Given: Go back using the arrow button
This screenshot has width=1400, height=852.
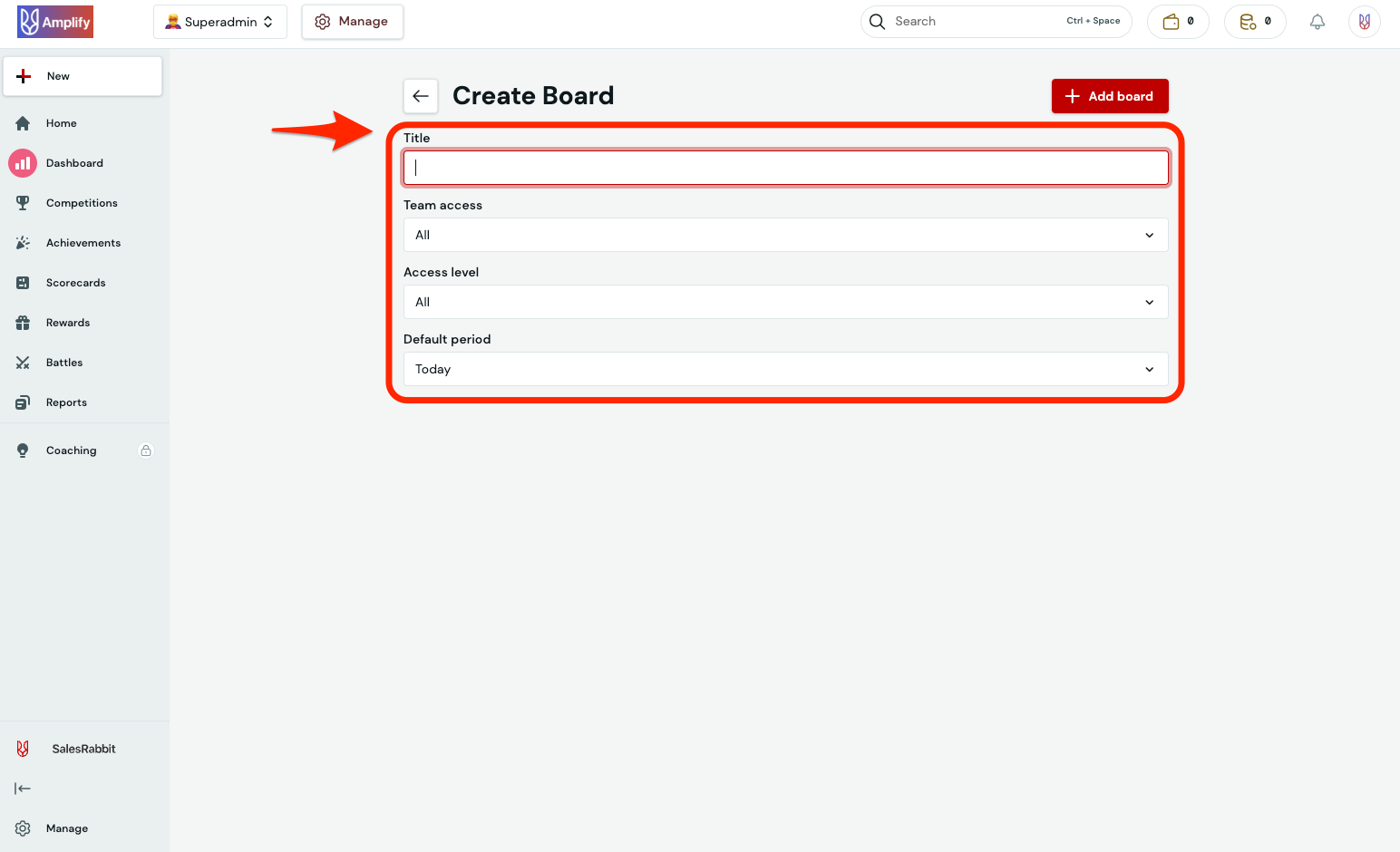Looking at the screenshot, I should point(420,95).
